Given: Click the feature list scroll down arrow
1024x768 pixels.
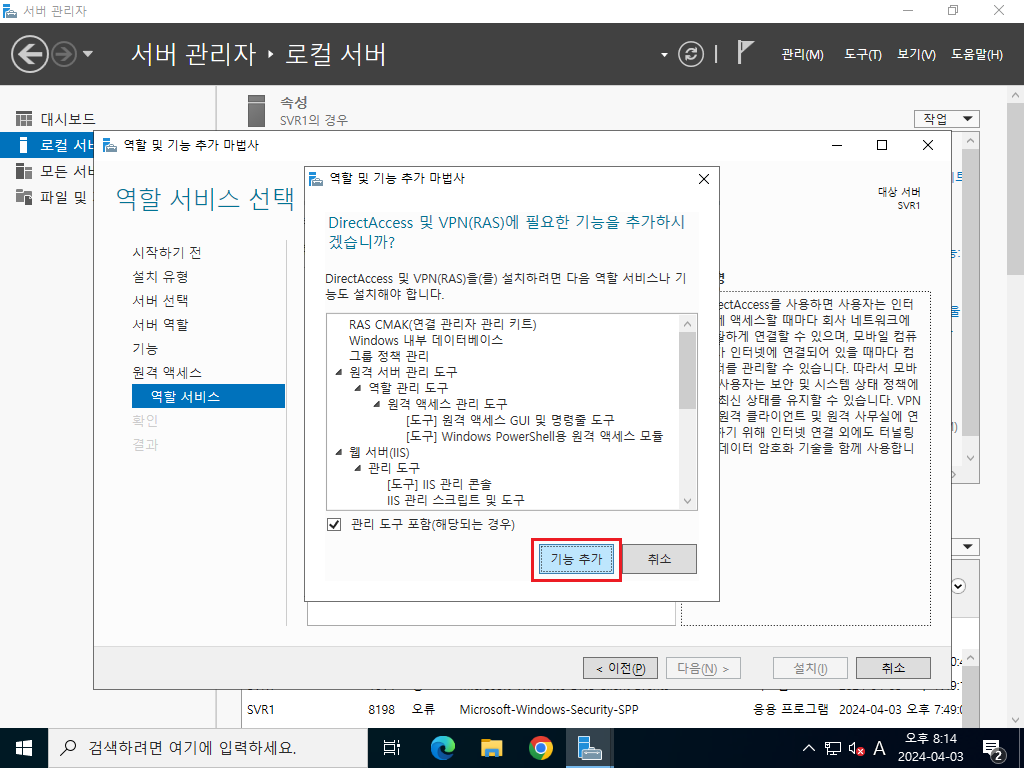Looking at the screenshot, I should pos(687,501).
